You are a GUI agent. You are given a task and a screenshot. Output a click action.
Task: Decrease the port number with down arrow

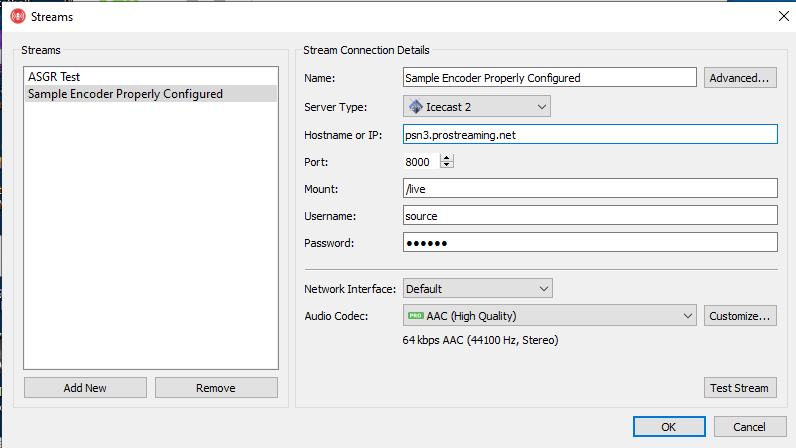tap(446, 165)
